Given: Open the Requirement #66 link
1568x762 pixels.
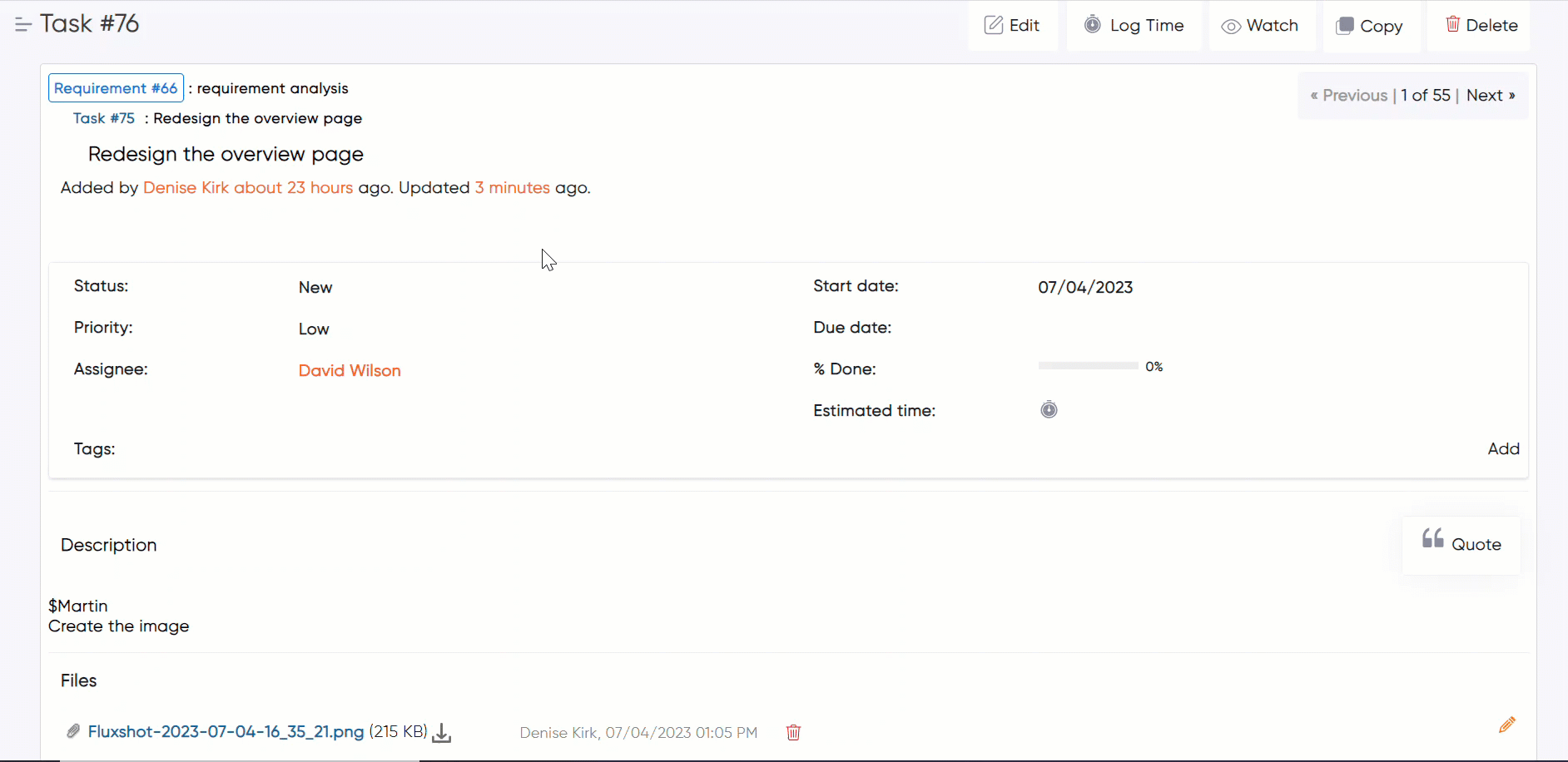Looking at the screenshot, I should click(116, 88).
